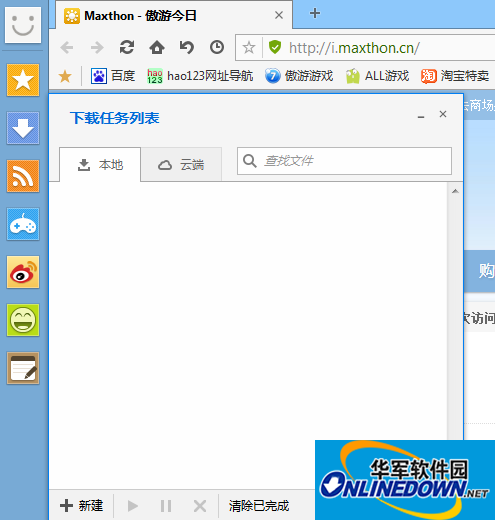Click the orange bookmarks bar star
This screenshot has height=520, width=495.
click(x=65, y=76)
